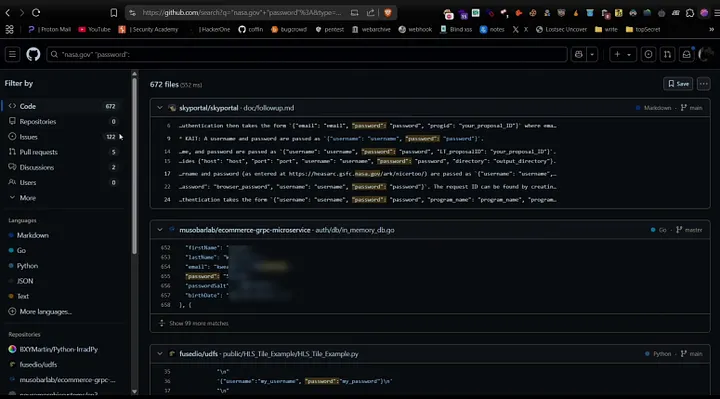Click the Save search button
The image size is (720, 399).
(678, 84)
